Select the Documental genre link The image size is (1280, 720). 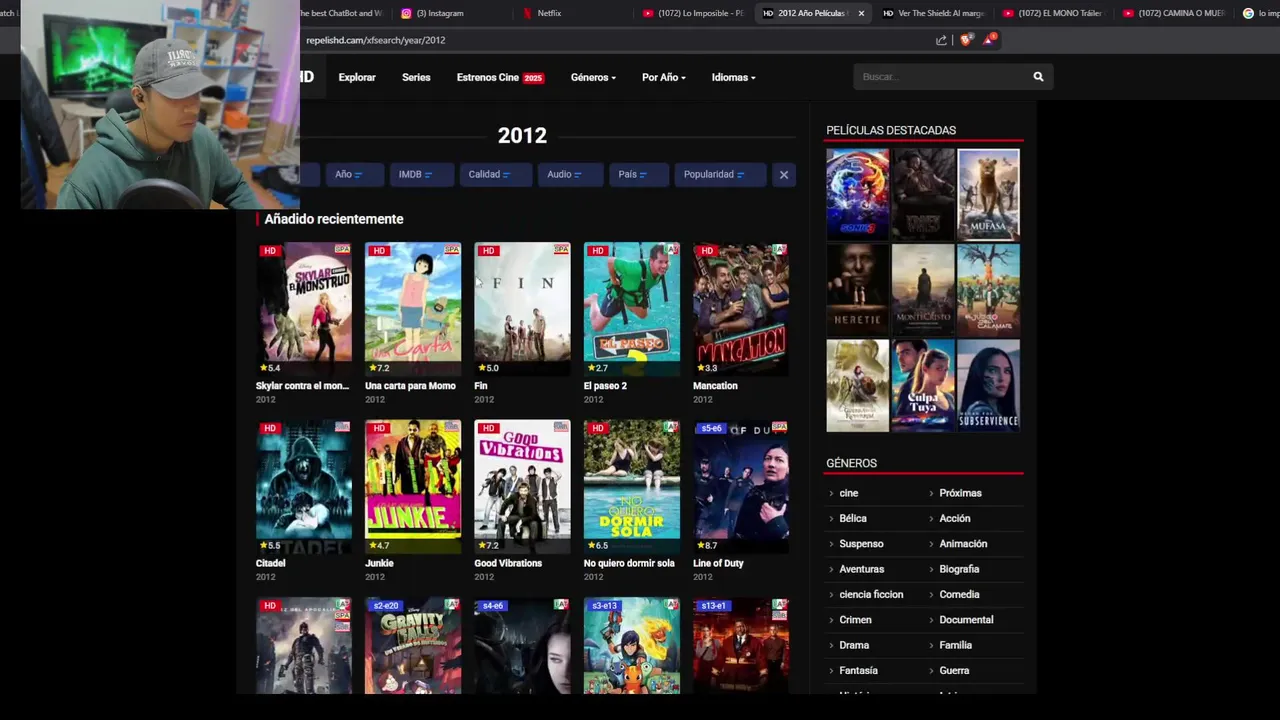pos(966,620)
